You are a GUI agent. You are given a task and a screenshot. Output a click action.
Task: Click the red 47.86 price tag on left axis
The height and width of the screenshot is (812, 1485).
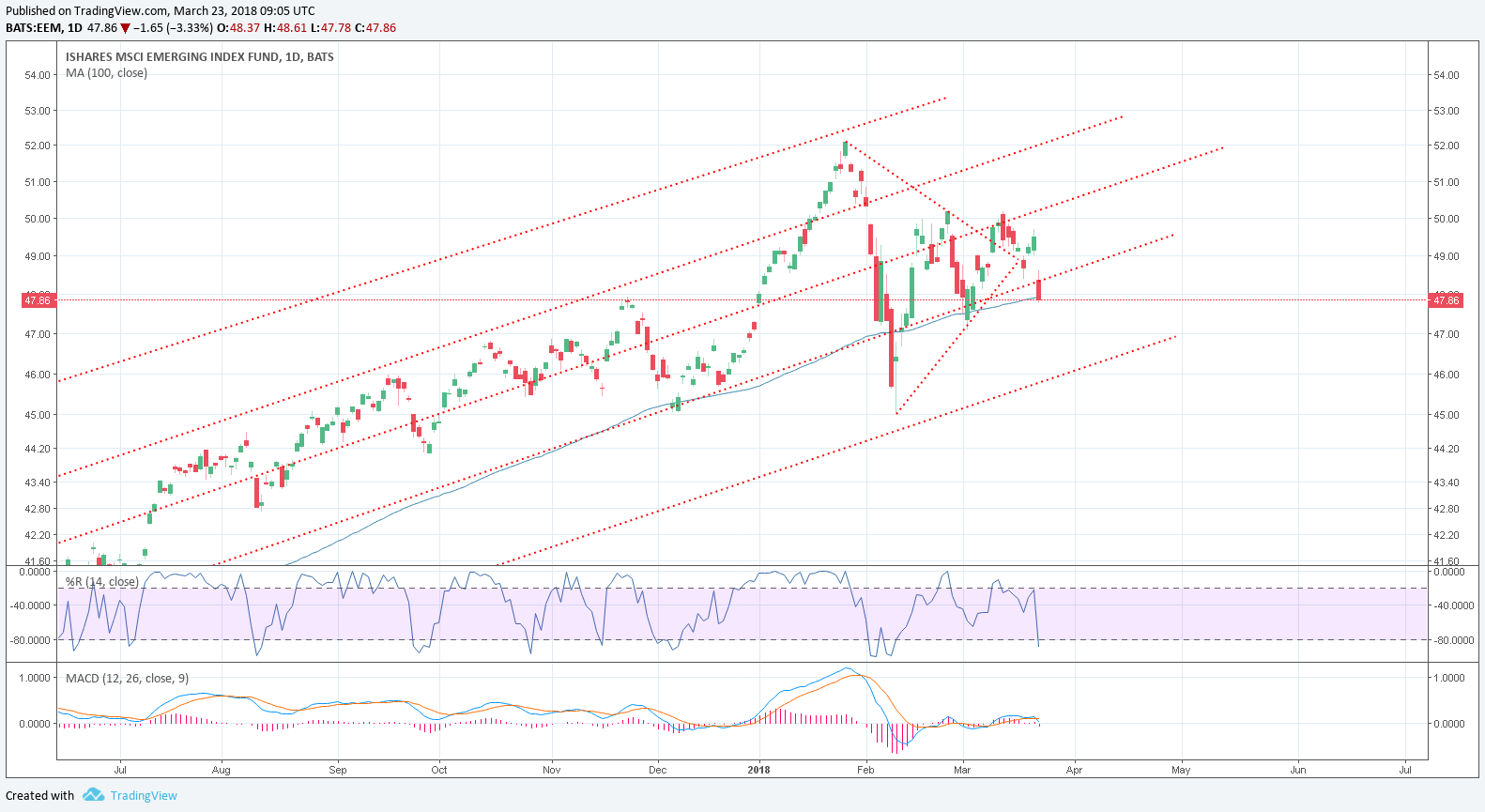pos(38,300)
